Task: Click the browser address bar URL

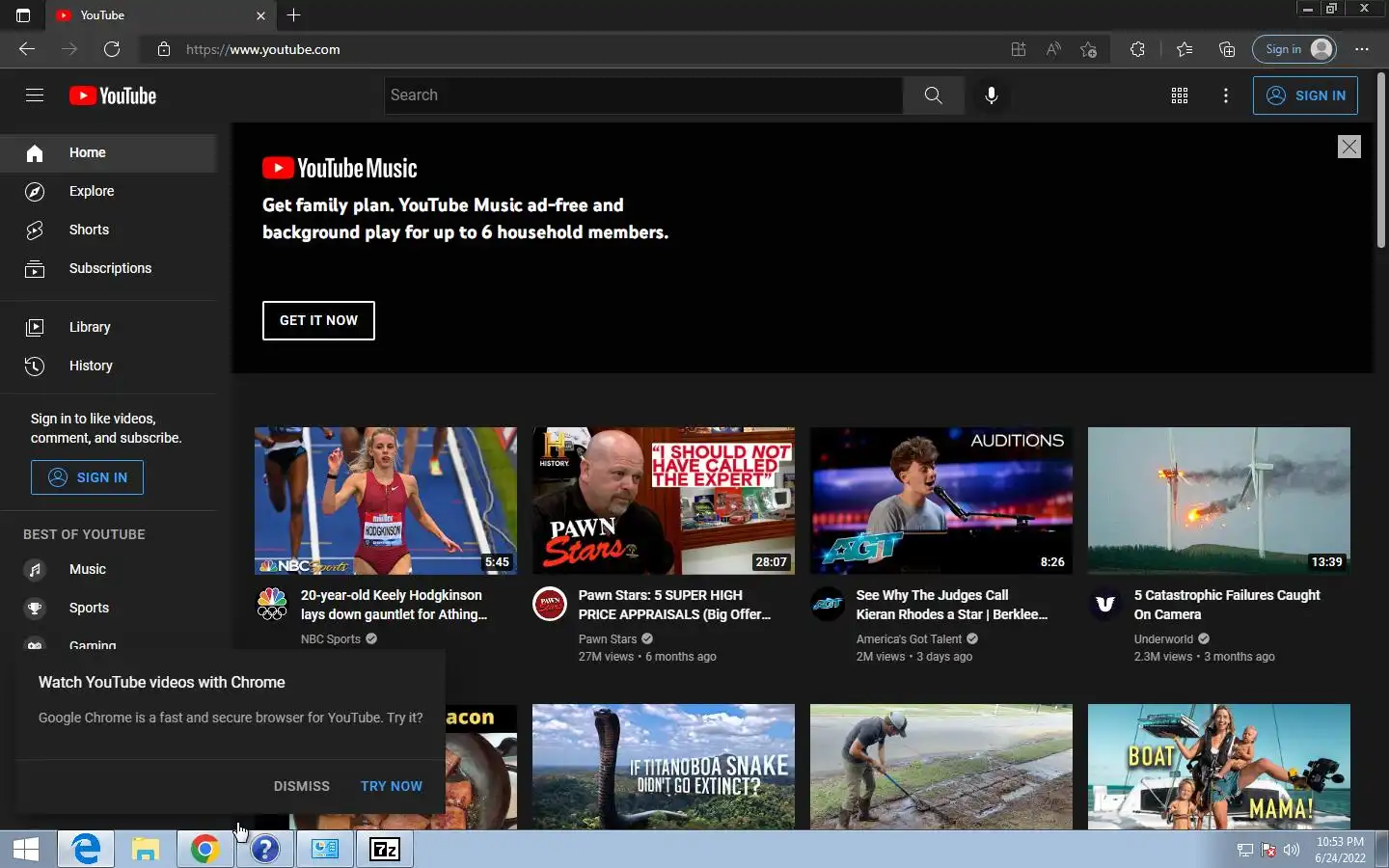Action: click(x=263, y=49)
